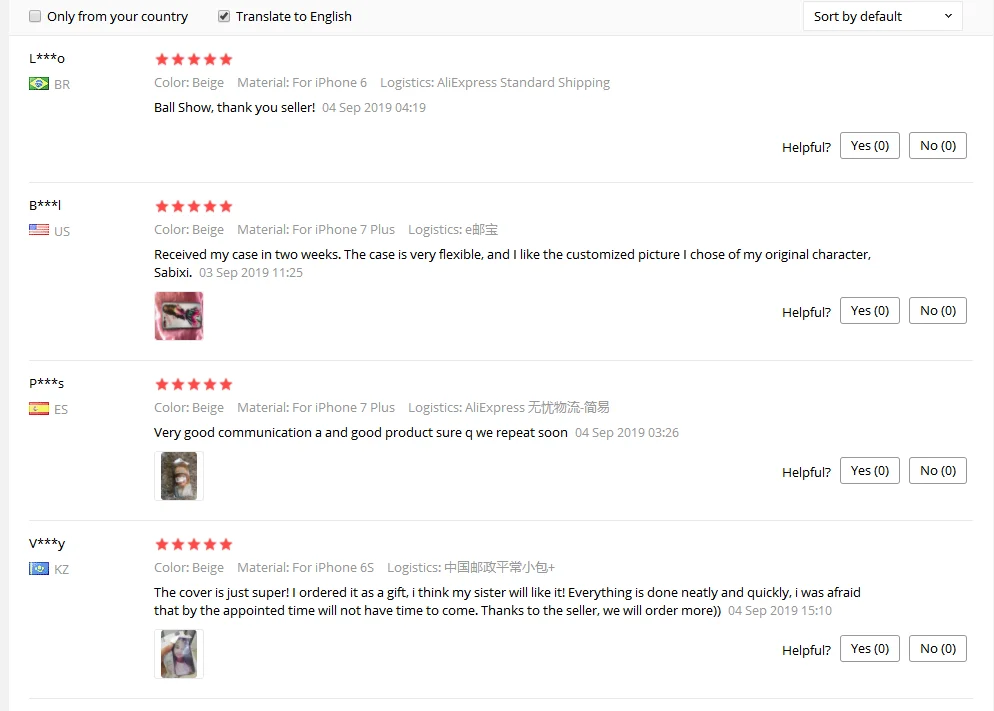The width and height of the screenshot is (994, 711).
Task: Click the star rating on V***y's review
Action: (194, 544)
